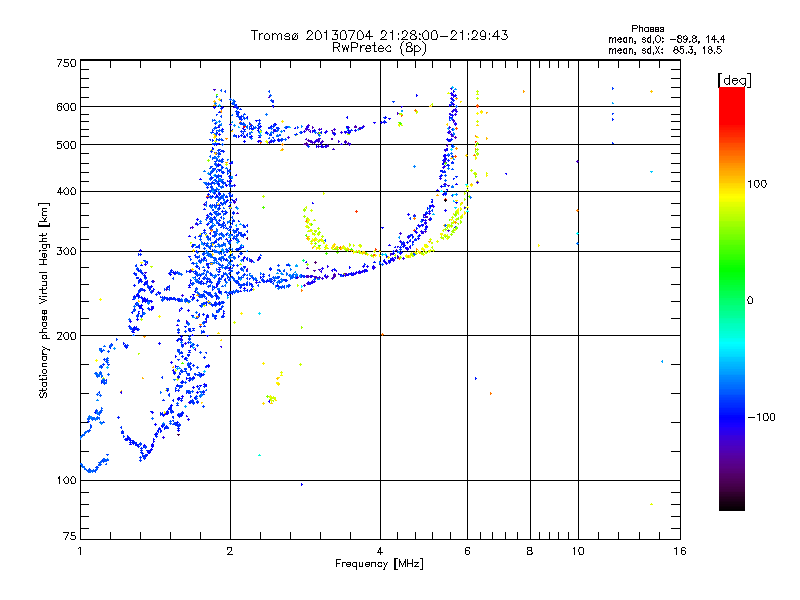Click the y-axis tick '100'
Viewport: 800px width, 600px height.
click(x=66, y=481)
